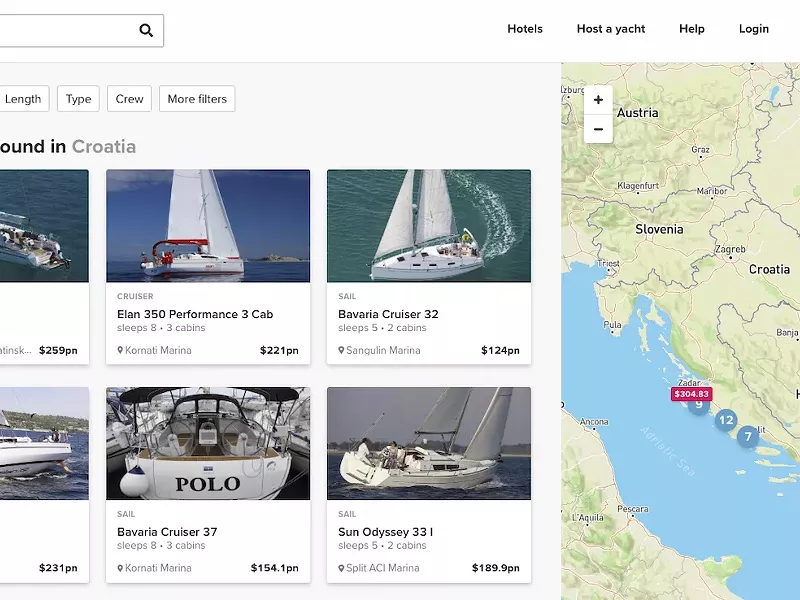Open the Help menu item
Image resolution: width=800 pixels, height=600 pixels.
pyautogui.click(x=691, y=29)
